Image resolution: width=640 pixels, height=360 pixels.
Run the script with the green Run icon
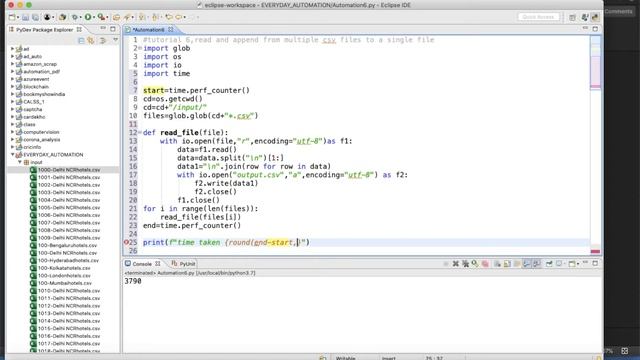coord(88,17)
